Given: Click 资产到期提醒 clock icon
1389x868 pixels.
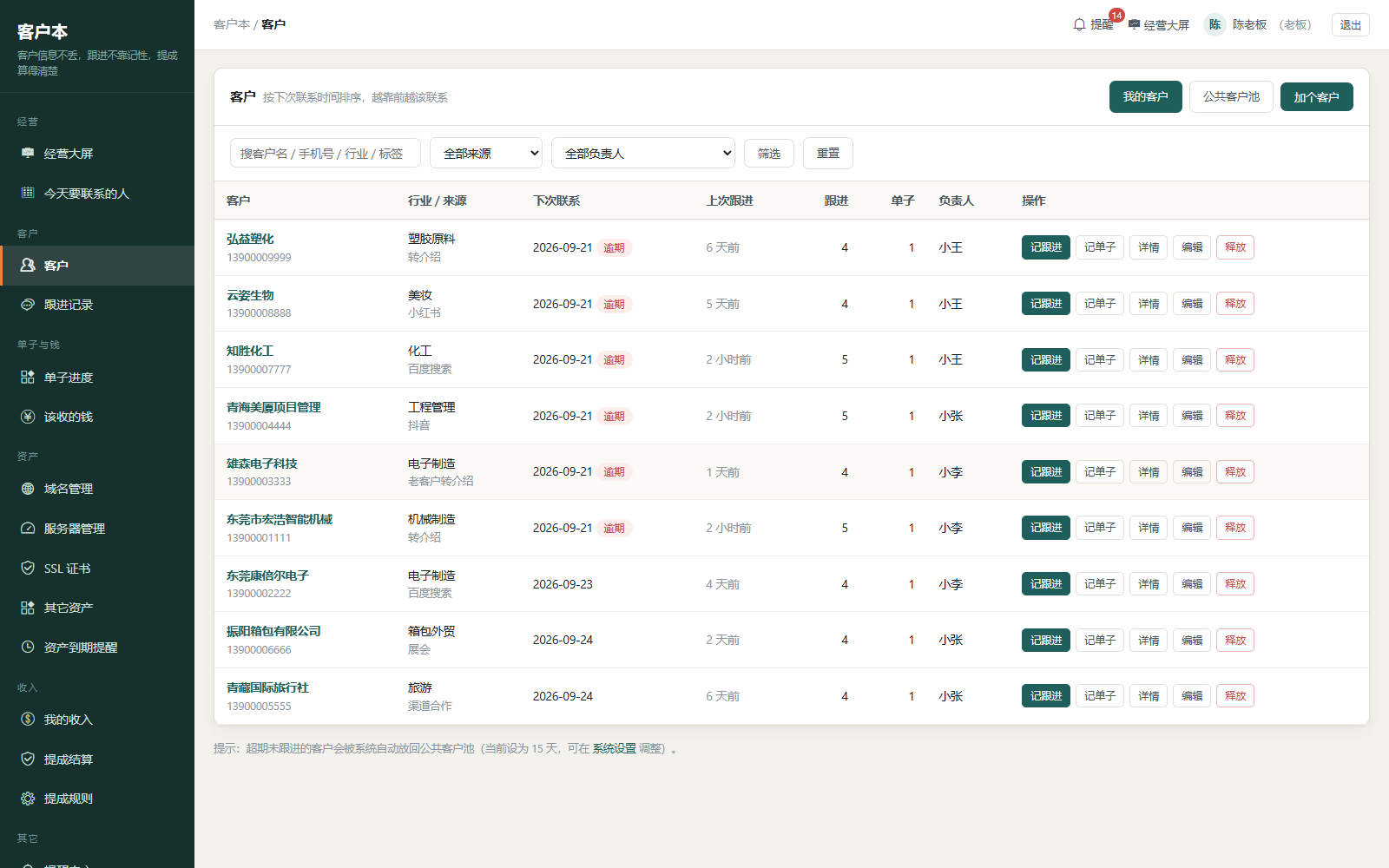Looking at the screenshot, I should (28, 647).
